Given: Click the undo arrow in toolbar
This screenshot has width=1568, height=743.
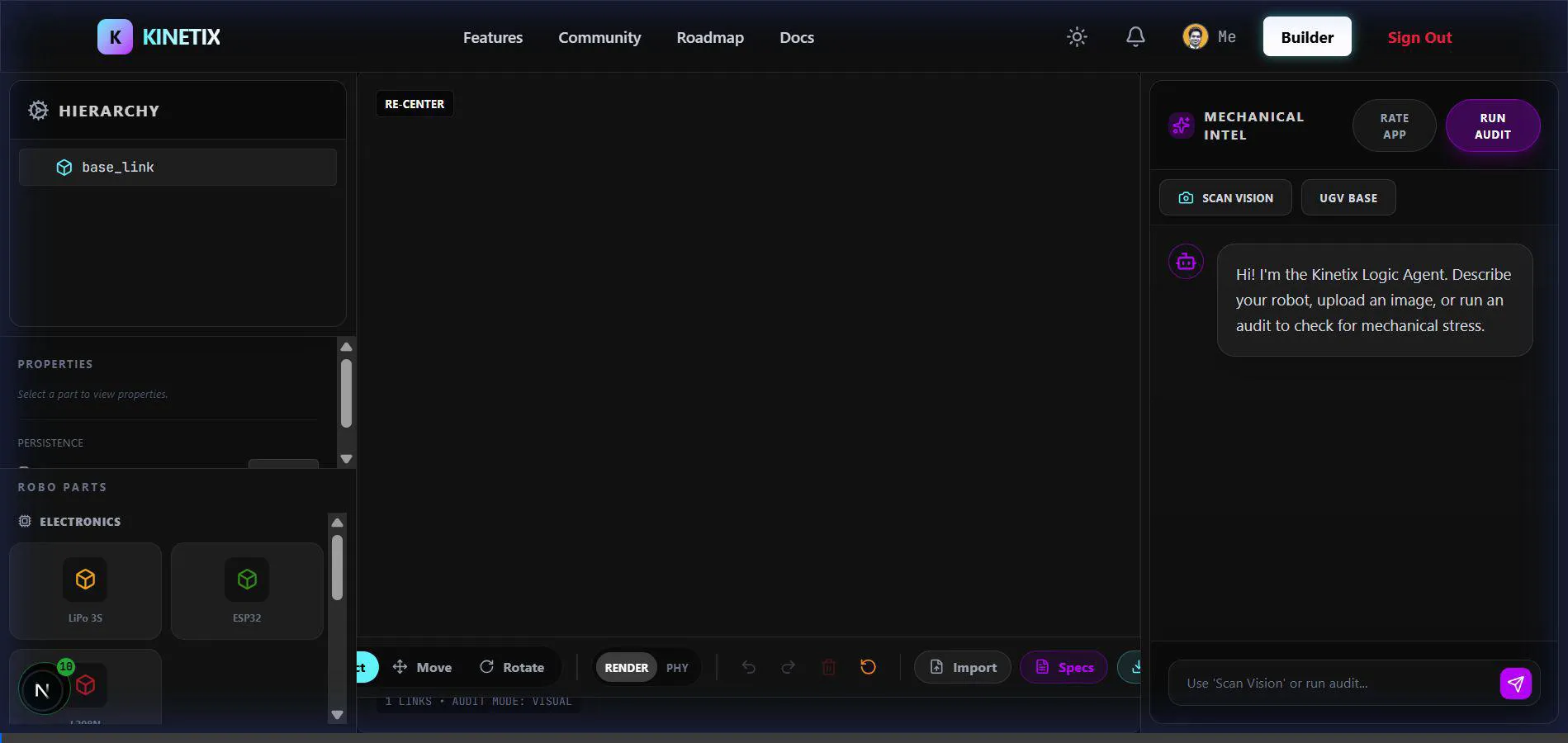Looking at the screenshot, I should coord(748,667).
